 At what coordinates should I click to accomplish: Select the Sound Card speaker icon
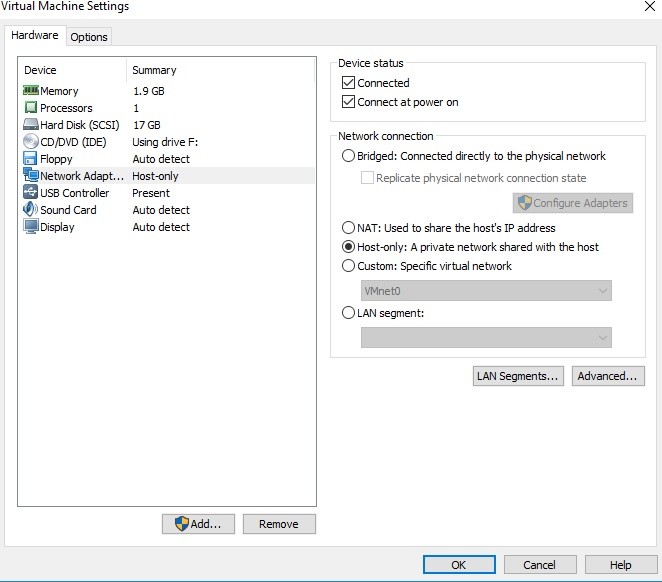point(30,210)
